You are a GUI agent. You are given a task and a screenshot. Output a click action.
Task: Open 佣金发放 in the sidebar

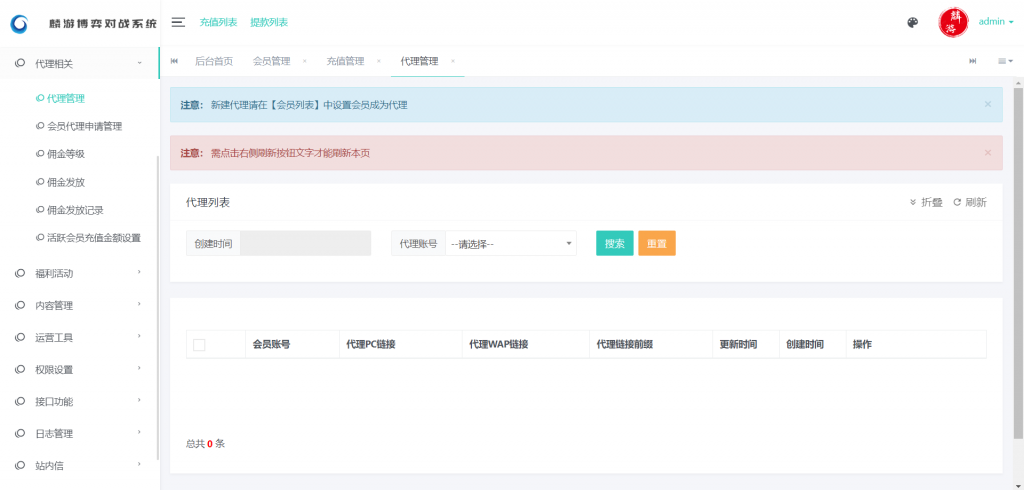click(x=66, y=182)
